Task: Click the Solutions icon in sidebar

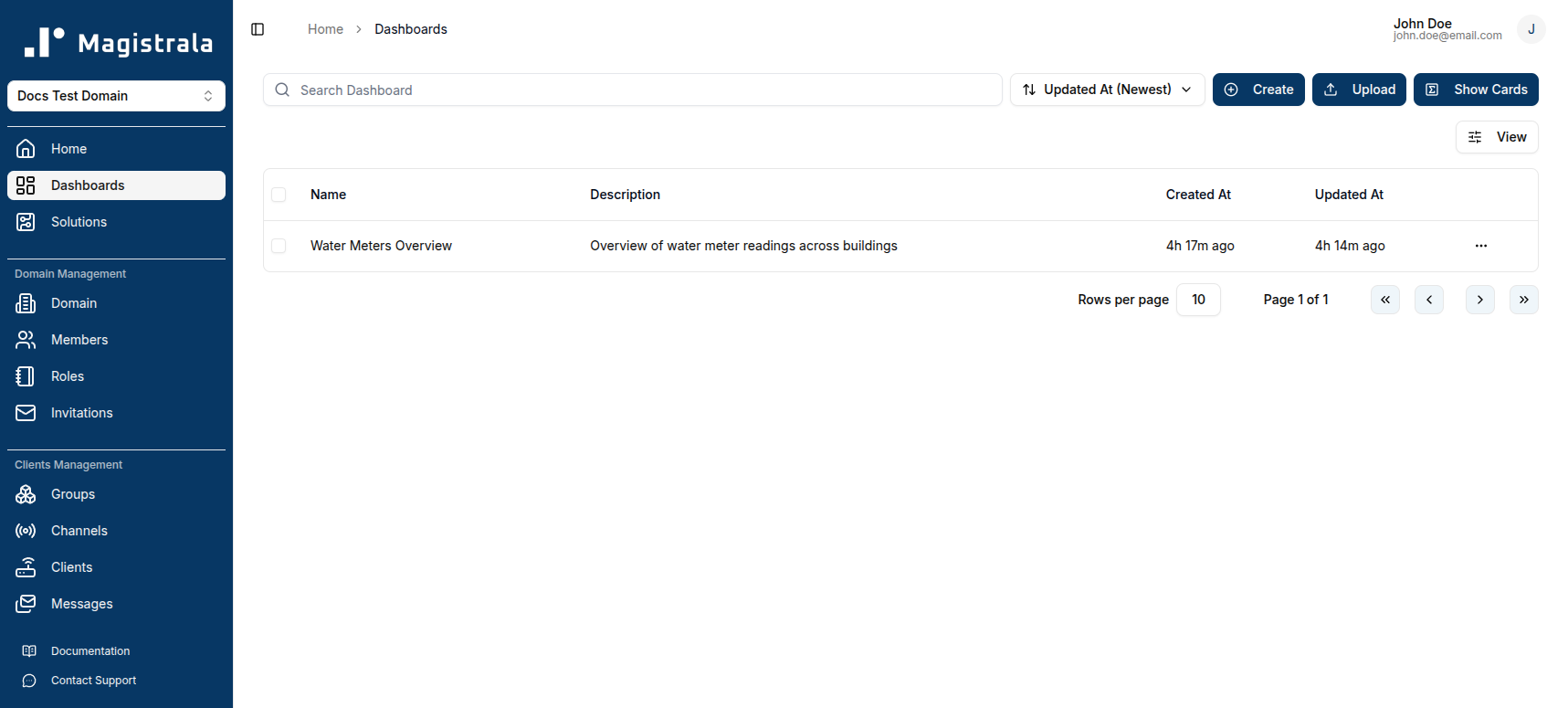Action: (26, 222)
